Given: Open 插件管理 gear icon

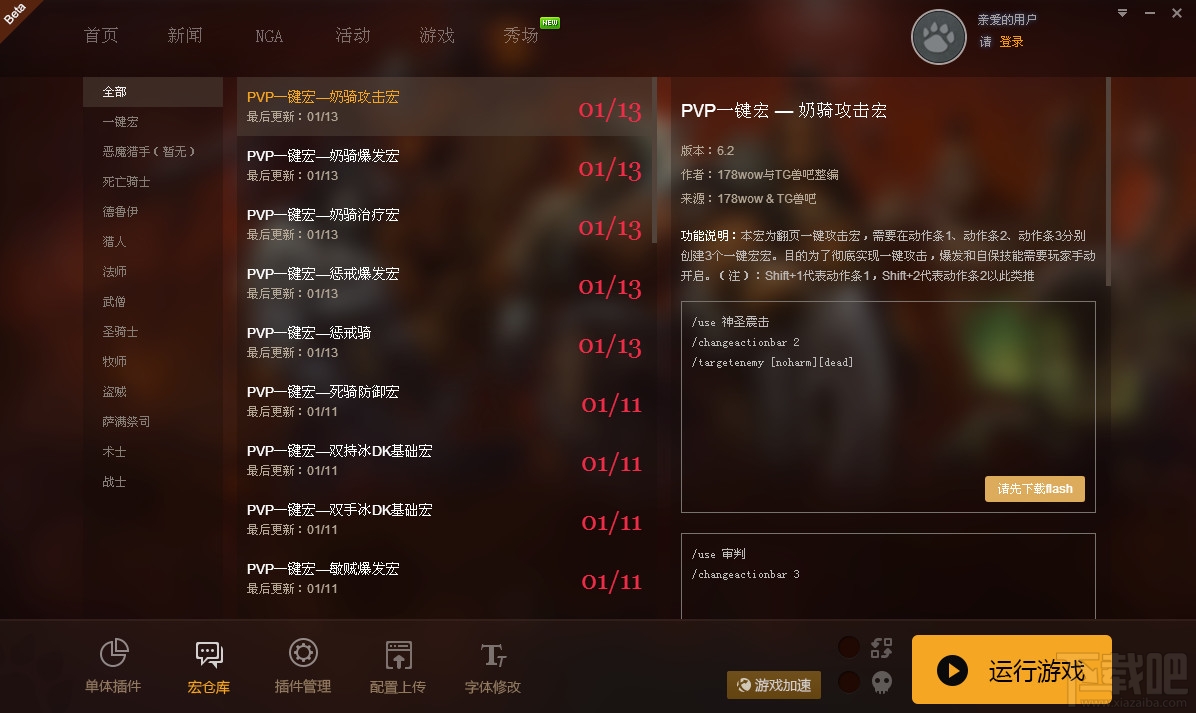Looking at the screenshot, I should 303,653.
